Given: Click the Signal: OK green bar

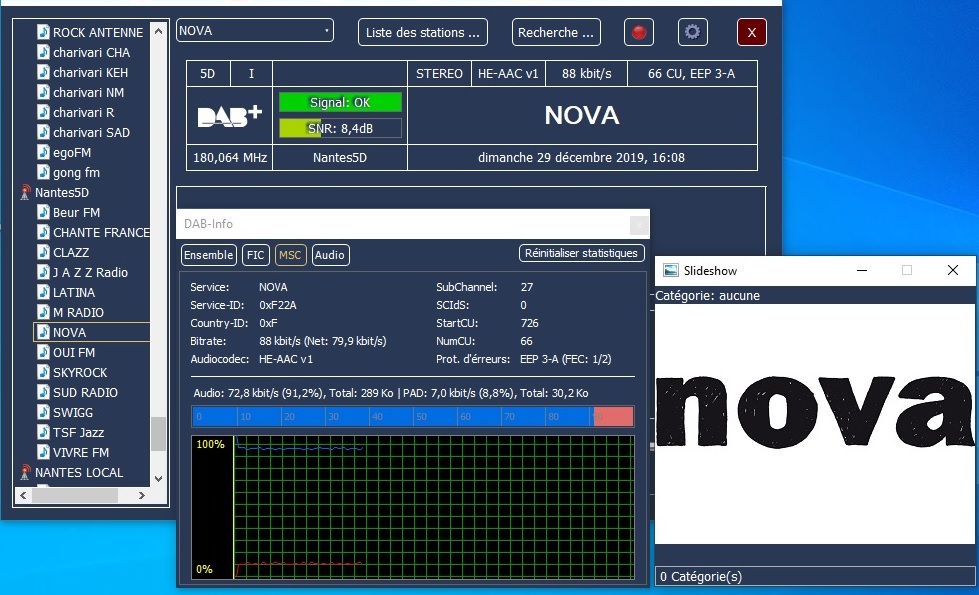Looking at the screenshot, I should pos(340,102).
